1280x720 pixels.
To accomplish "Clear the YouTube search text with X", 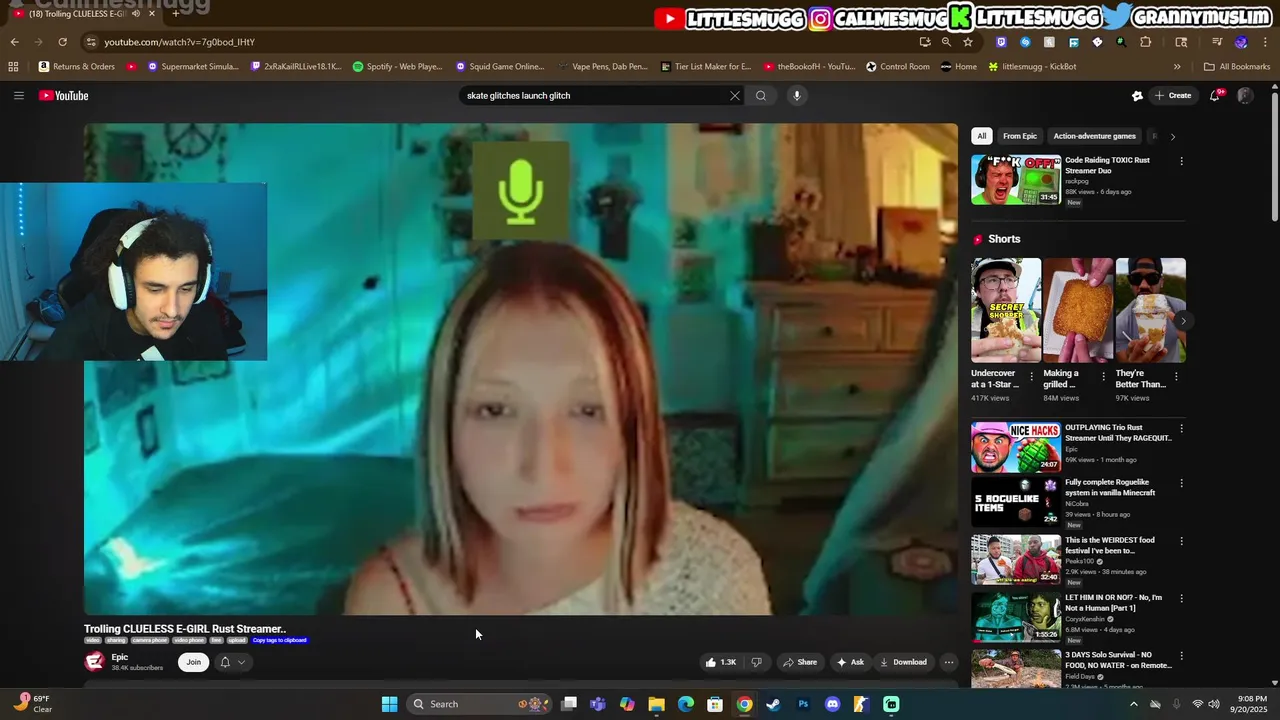I will point(735,96).
